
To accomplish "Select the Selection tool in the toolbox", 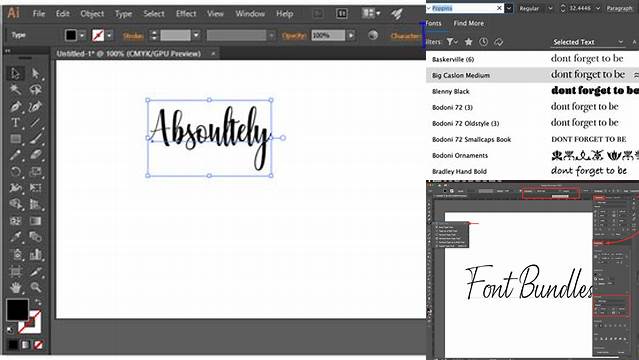I will 15,73.
